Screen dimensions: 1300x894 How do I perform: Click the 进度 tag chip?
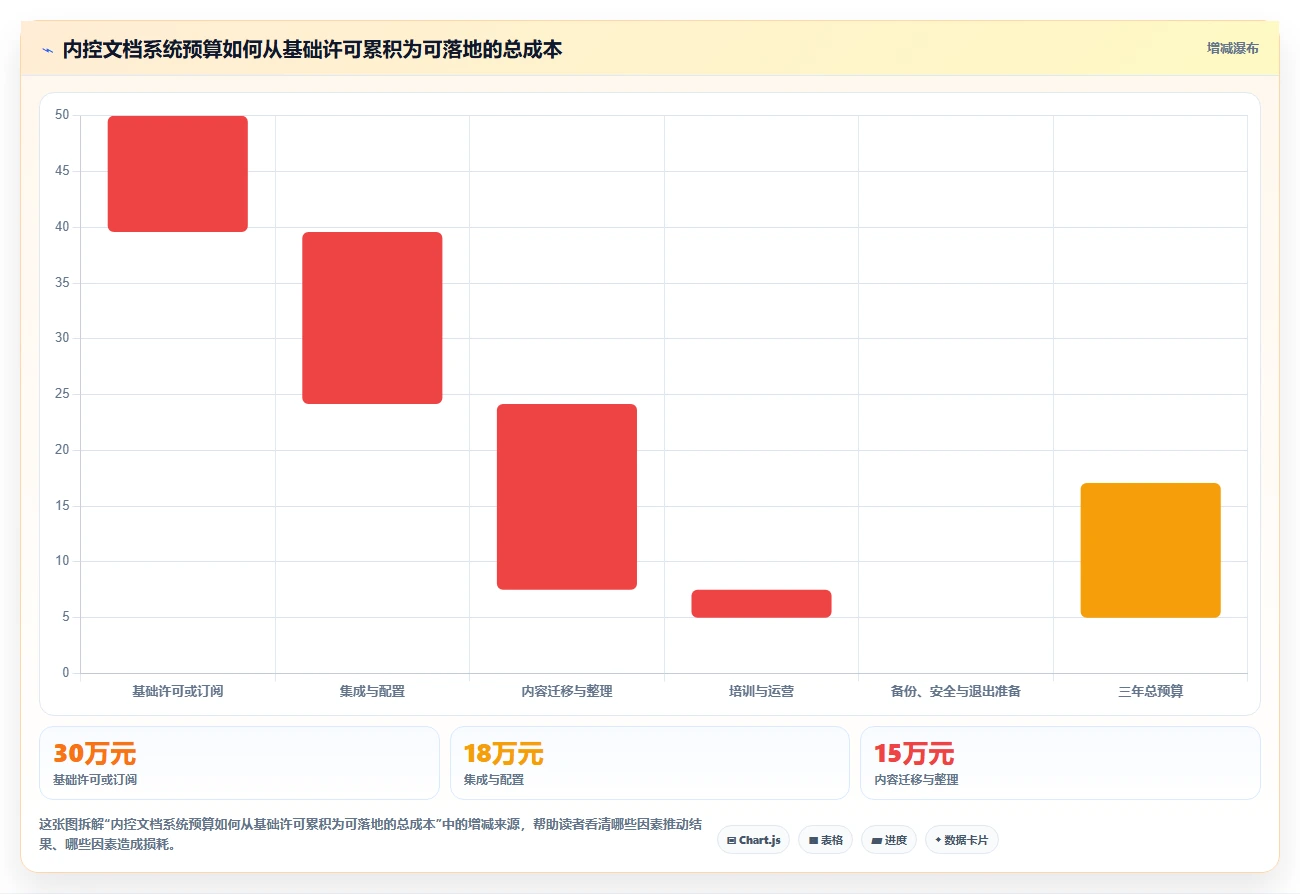pyautogui.click(x=888, y=840)
